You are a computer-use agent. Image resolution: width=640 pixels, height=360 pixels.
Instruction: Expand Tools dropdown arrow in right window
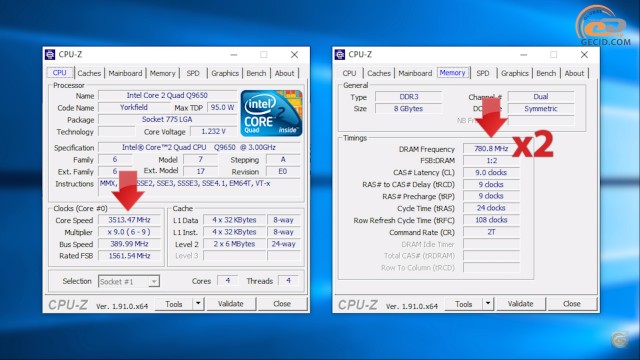(488, 304)
